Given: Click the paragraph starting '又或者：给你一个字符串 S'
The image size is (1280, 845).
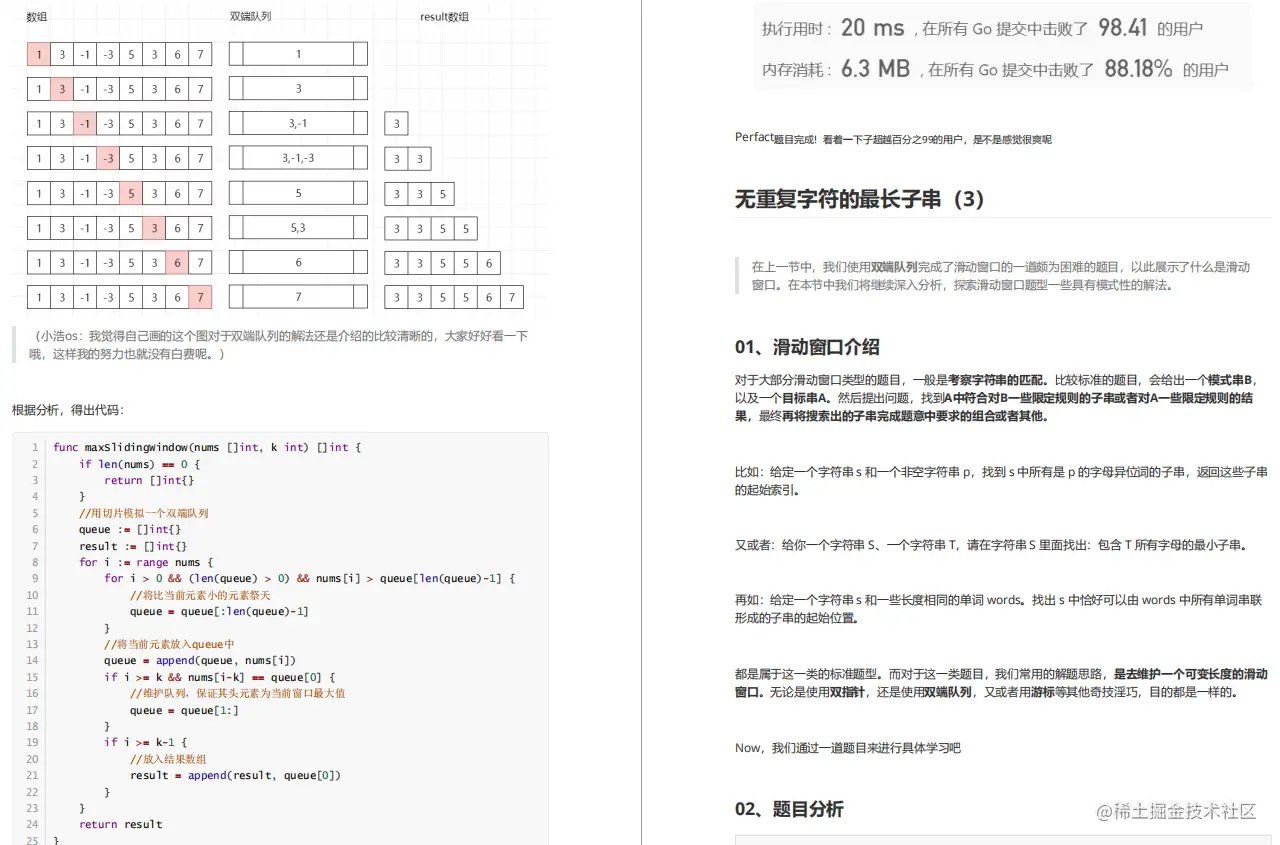Looking at the screenshot, I should pos(992,545).
